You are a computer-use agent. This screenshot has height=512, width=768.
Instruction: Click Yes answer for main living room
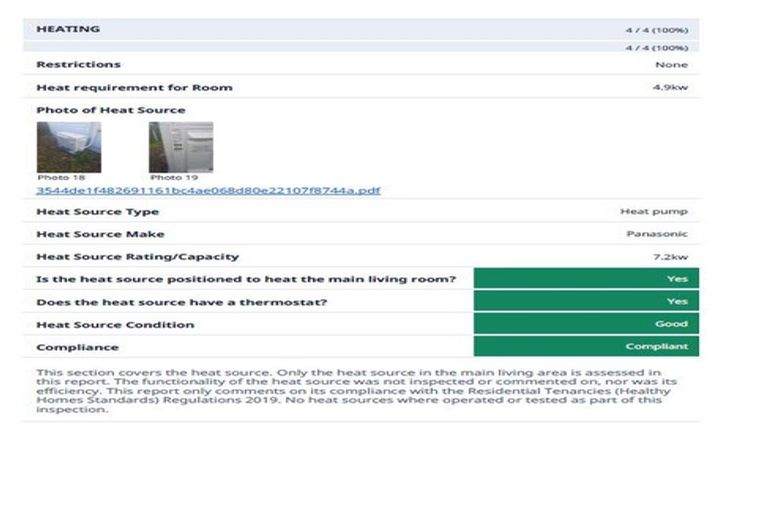click(x=586, y=278)
